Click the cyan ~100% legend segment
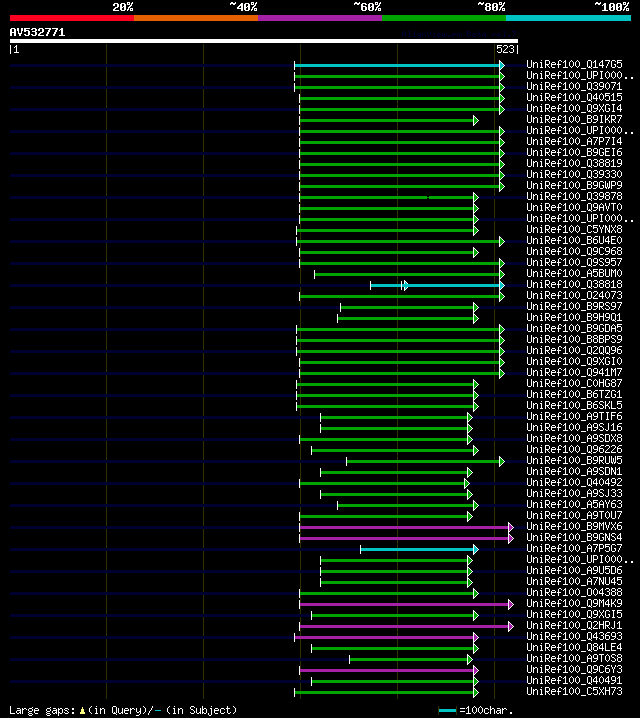This screenshot has height=718, width=640. [x=568, y=18]
